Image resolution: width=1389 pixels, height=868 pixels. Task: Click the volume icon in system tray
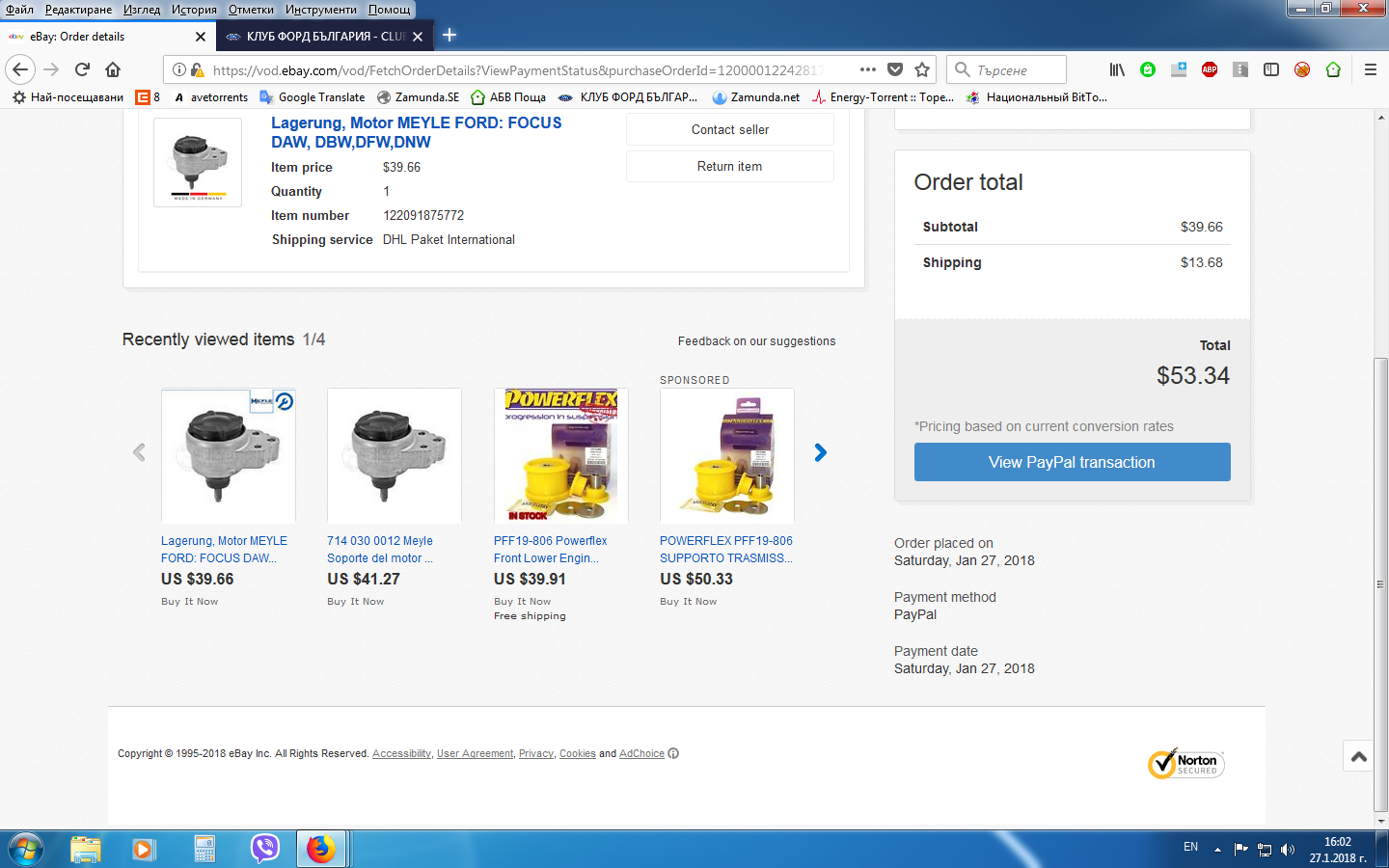coord(1288,850)
